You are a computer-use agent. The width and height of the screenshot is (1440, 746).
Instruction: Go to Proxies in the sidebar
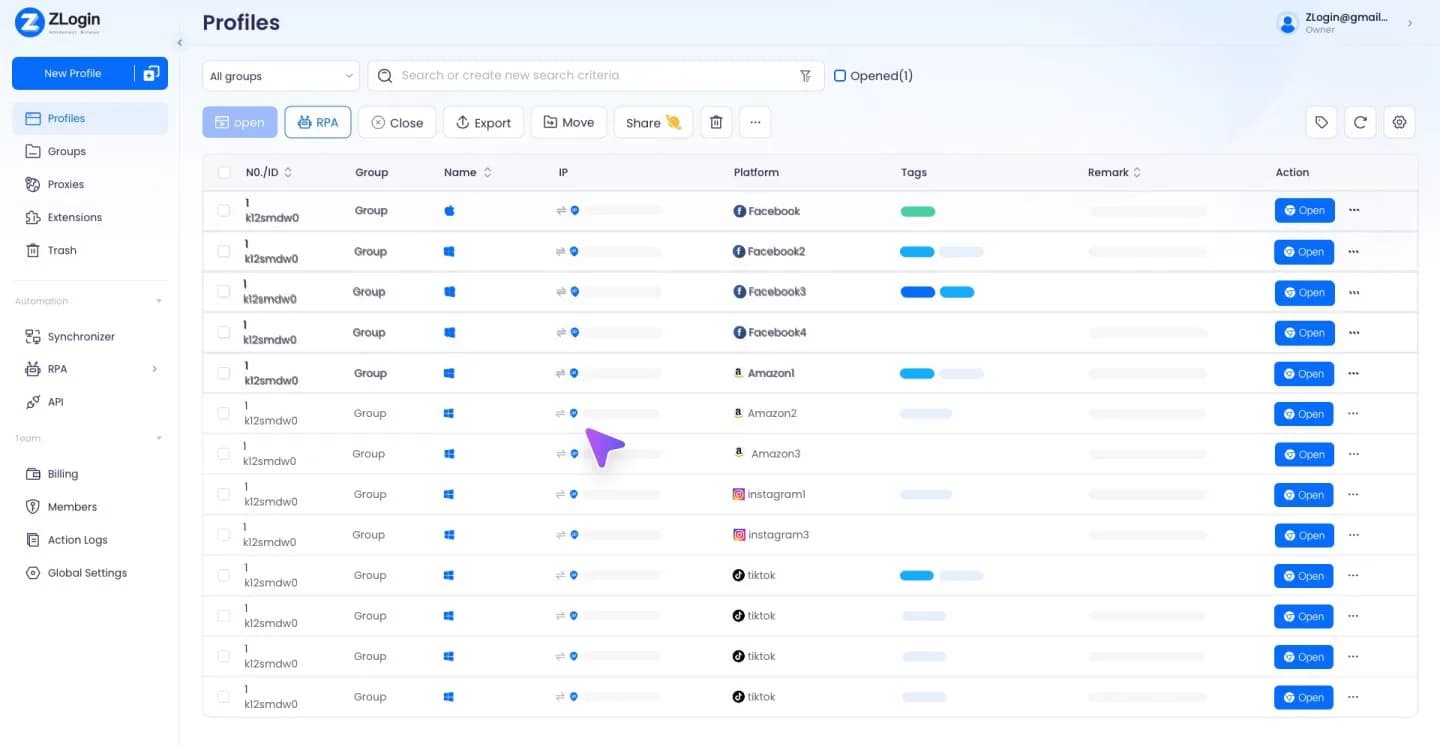(x=66, y=184)
